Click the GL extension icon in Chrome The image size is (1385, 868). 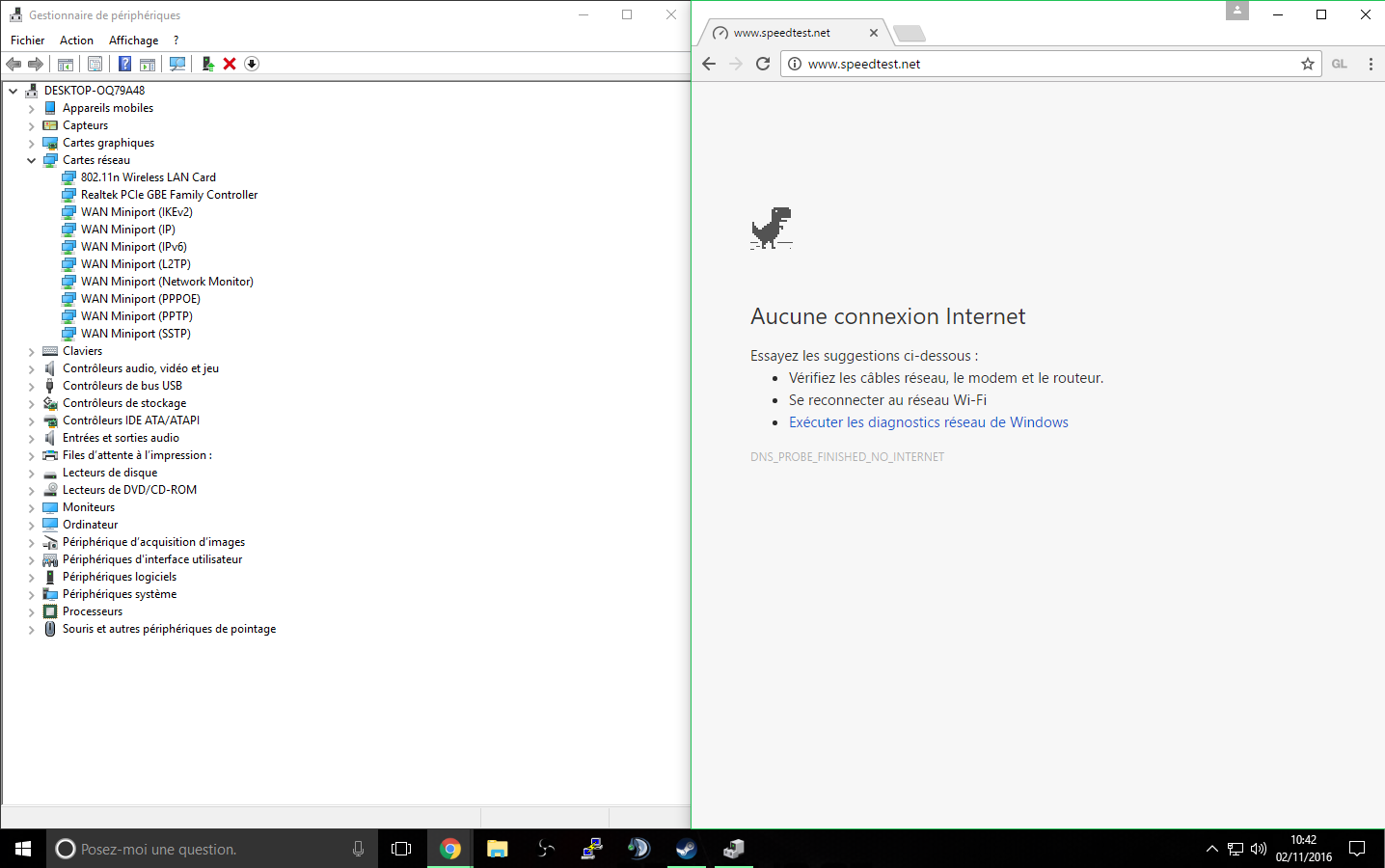click(x=1340, y=64)
